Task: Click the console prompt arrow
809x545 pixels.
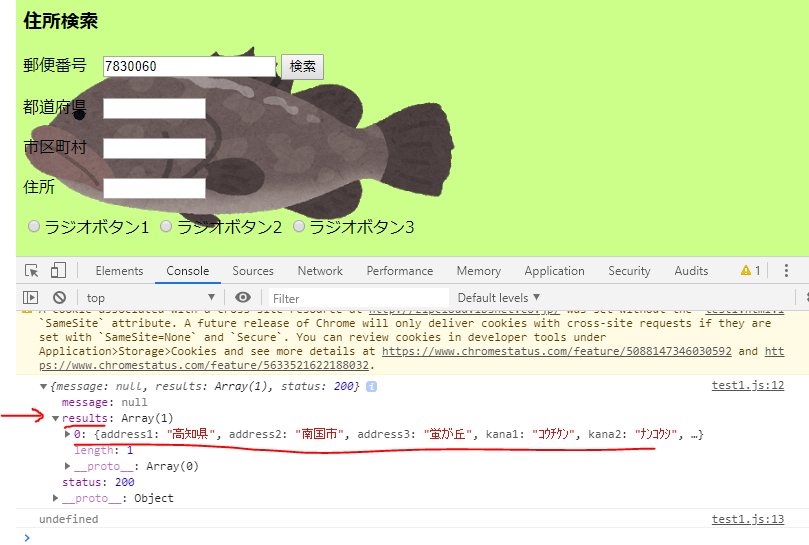Action: point(27,538)
